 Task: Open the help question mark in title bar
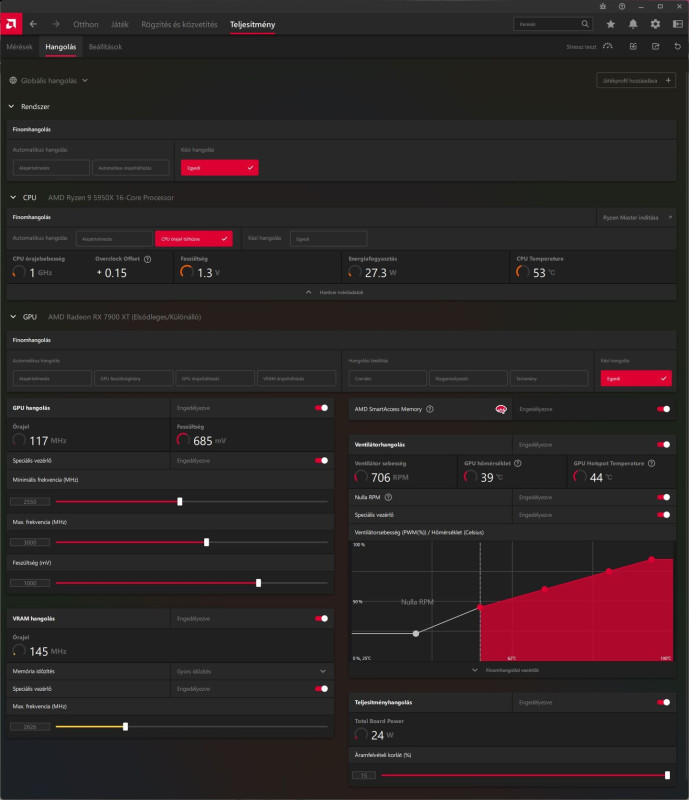pyautogui.click(x=622, y=6)
